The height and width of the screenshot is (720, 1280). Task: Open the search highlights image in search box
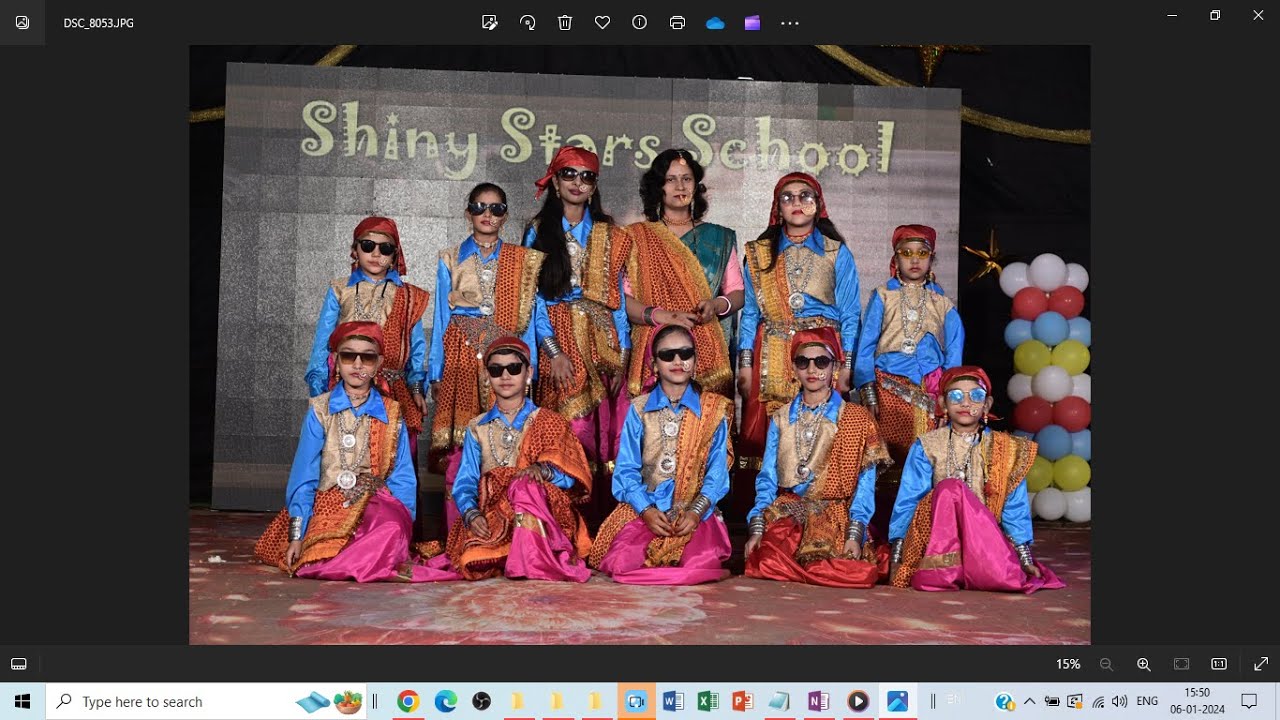pyautogui.click(x=329, y=701)
